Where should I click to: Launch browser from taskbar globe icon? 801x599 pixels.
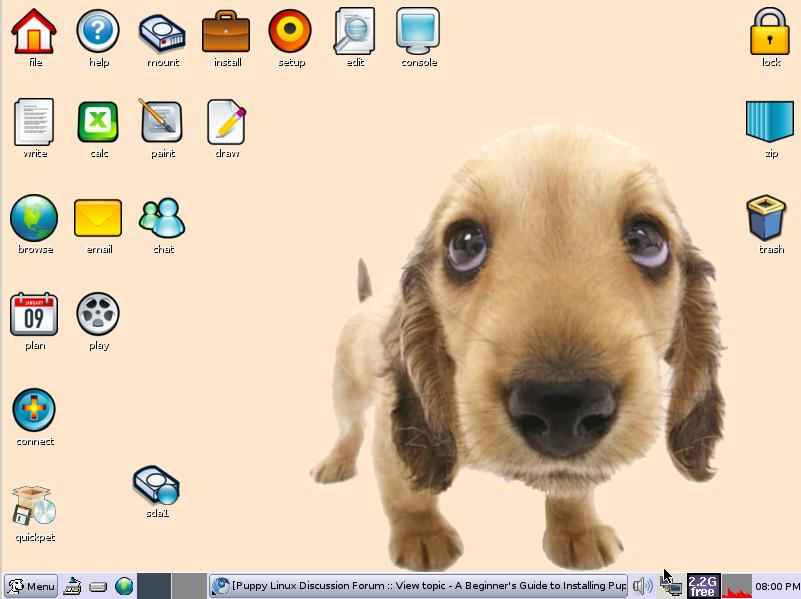point(124,586)
